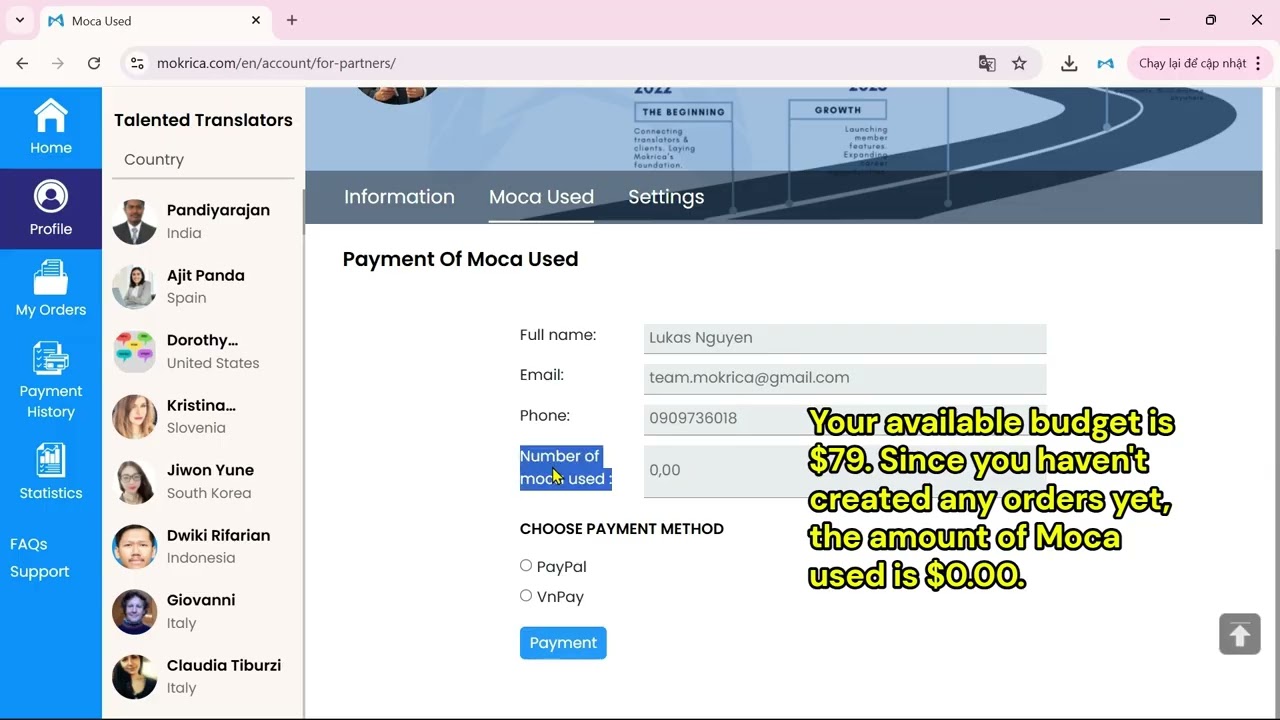Image resolution: width=1280 pixels, height=720 pixels.
Task: Open Statistics chart icon
Action: click(50, 460)
